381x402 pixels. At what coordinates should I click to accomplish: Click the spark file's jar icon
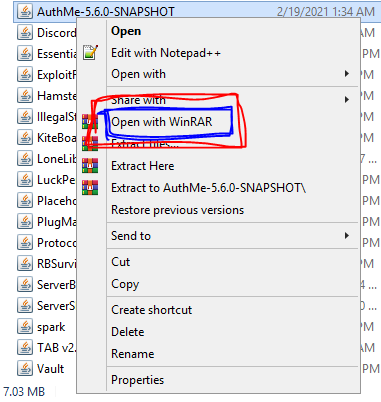click(x=25, y=327)
